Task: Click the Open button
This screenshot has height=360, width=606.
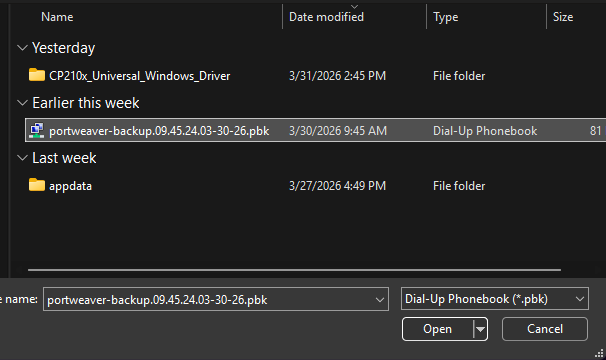Action: 437,329
